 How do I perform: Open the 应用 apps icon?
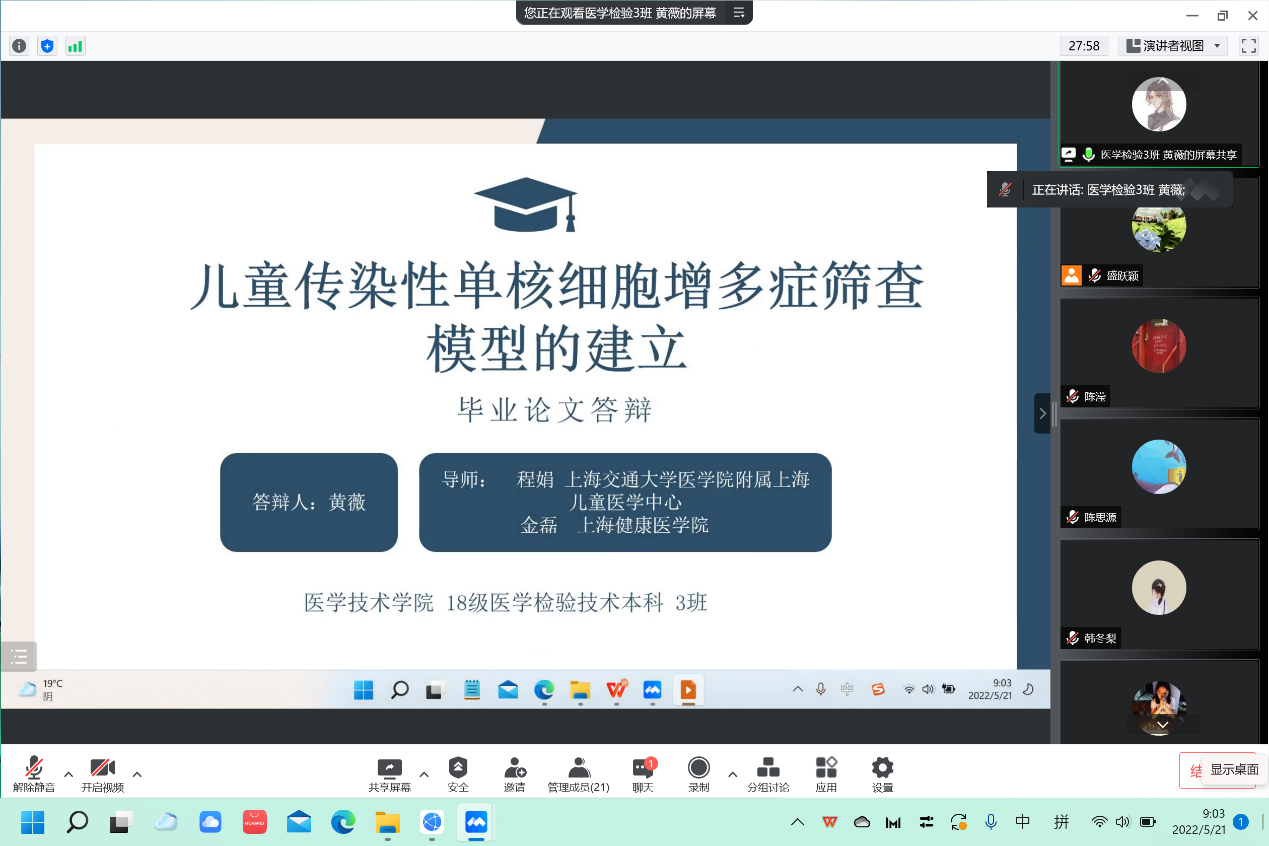point(826,773)
